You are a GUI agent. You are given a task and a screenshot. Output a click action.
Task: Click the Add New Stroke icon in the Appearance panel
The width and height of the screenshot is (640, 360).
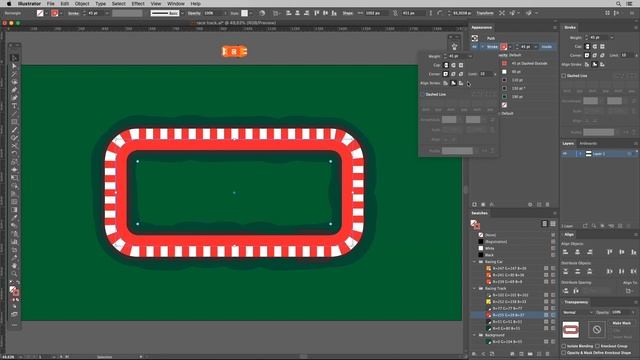pyautogui.click(x=474, y=204)
